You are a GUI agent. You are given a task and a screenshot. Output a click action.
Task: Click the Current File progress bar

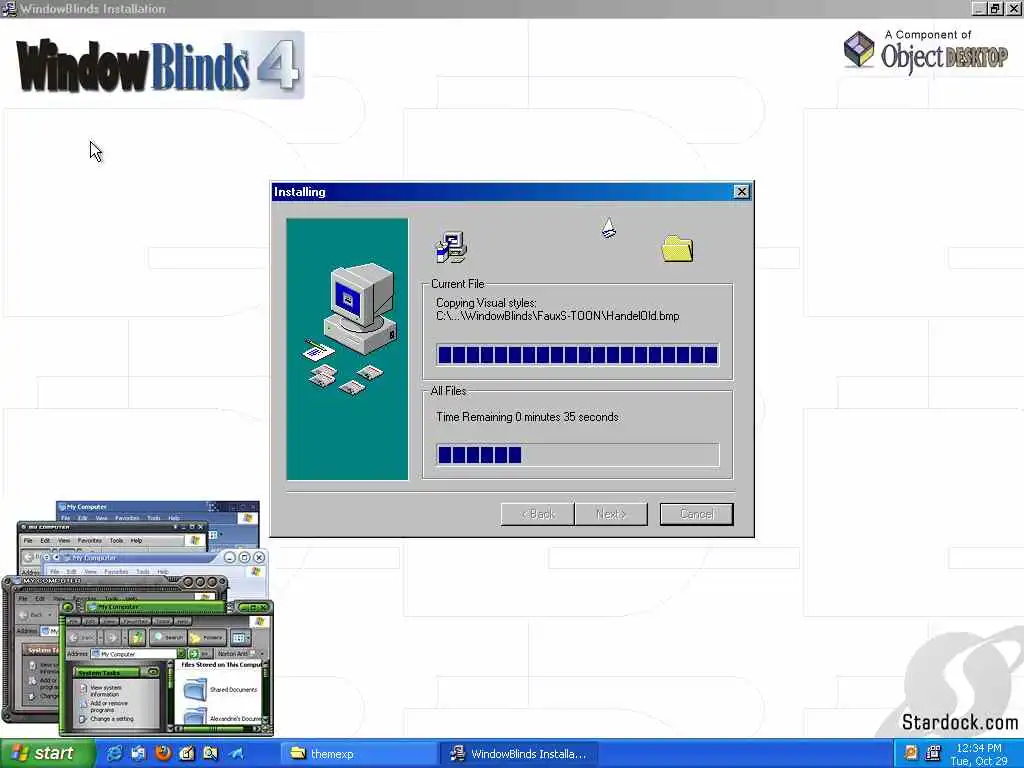coord(578,355)
